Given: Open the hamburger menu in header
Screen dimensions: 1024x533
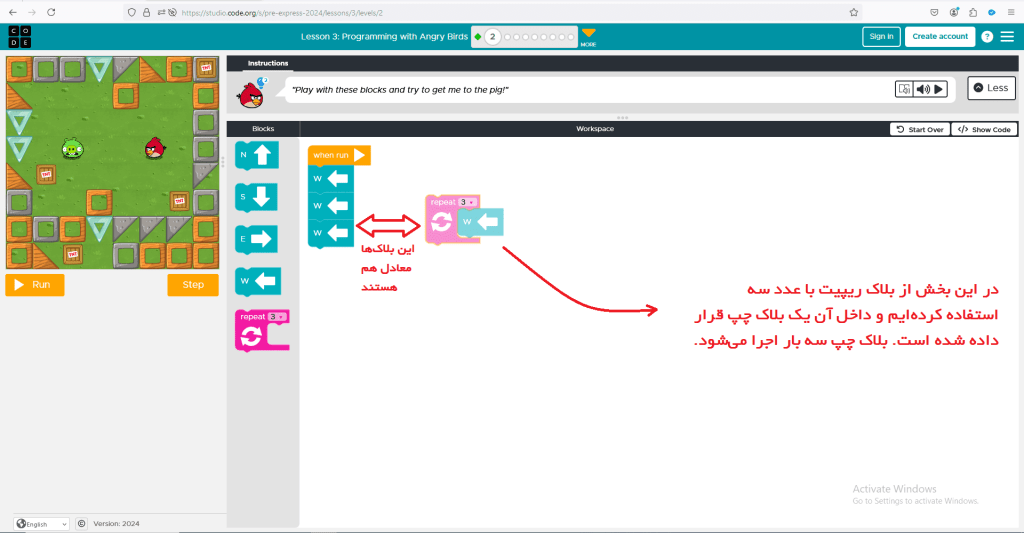Looking at the screenshot, I should pos(1007,37).
